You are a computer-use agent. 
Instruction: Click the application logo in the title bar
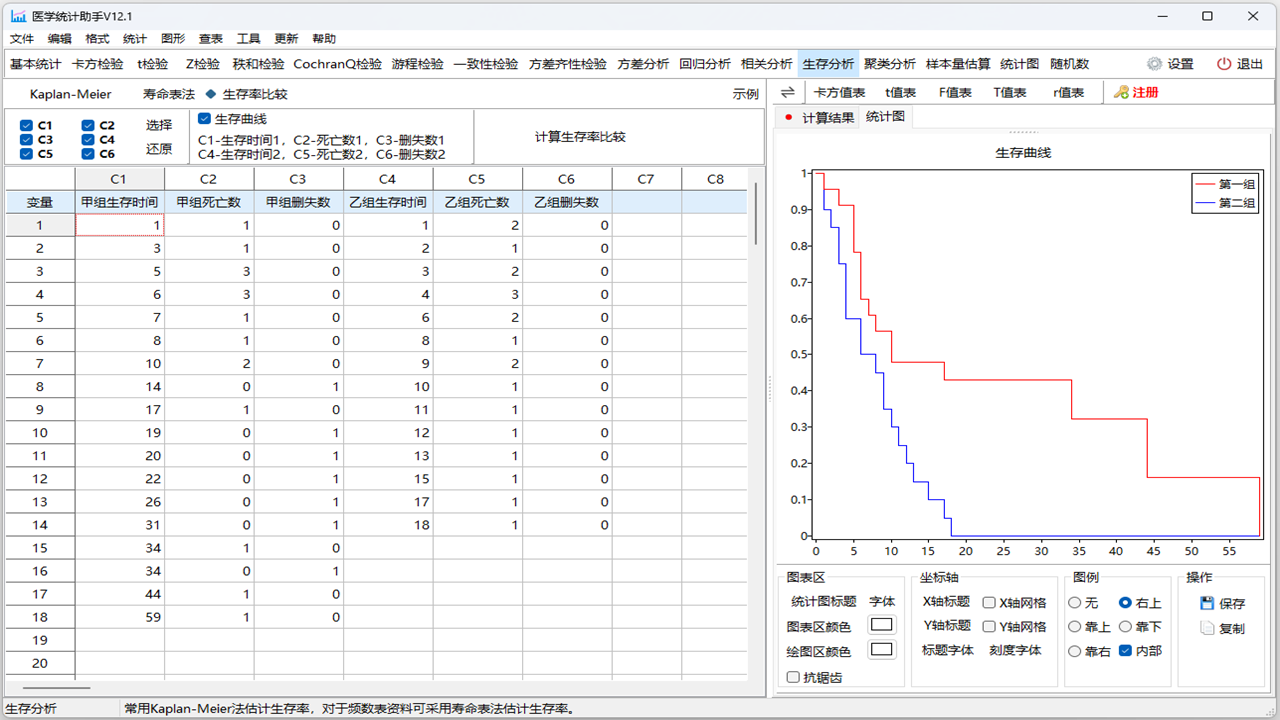pos(18,15)
